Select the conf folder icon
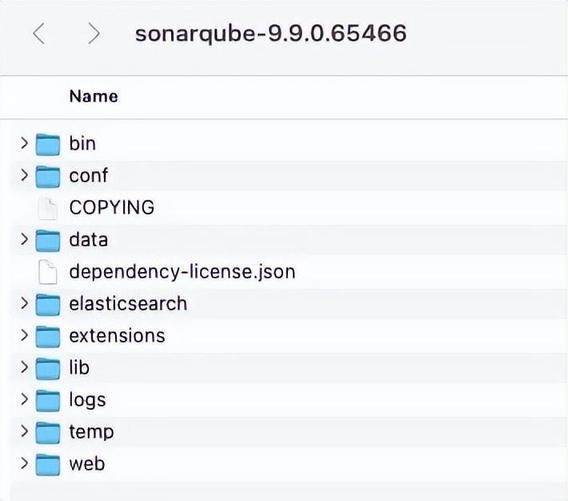 click(x=48, y=176)
